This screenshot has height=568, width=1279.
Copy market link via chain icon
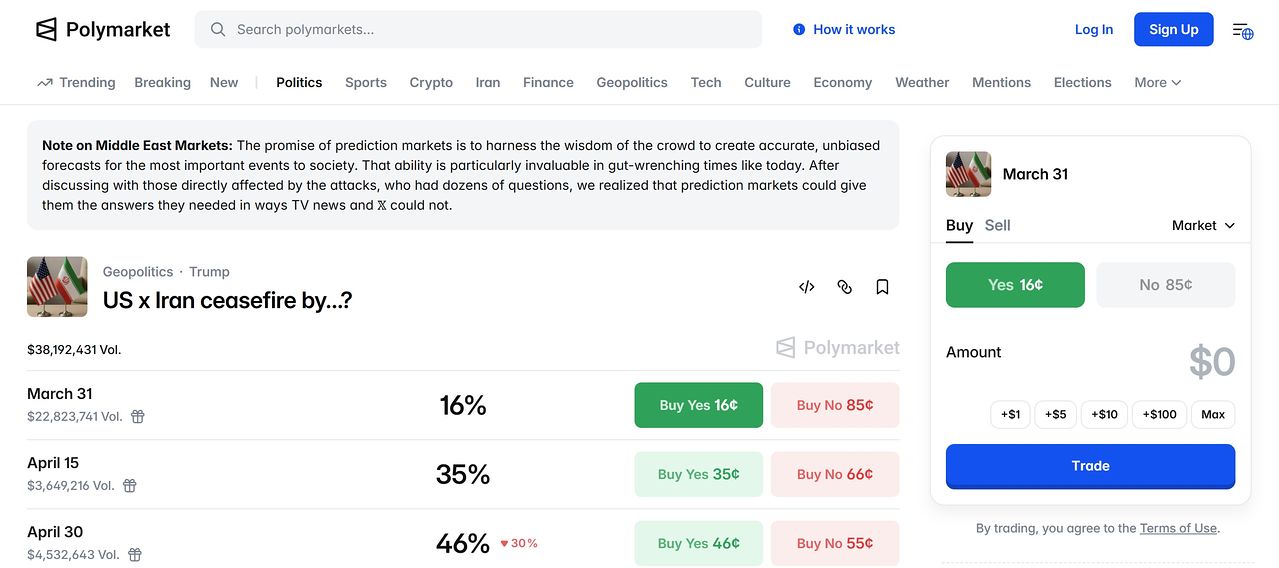point(845,287)
